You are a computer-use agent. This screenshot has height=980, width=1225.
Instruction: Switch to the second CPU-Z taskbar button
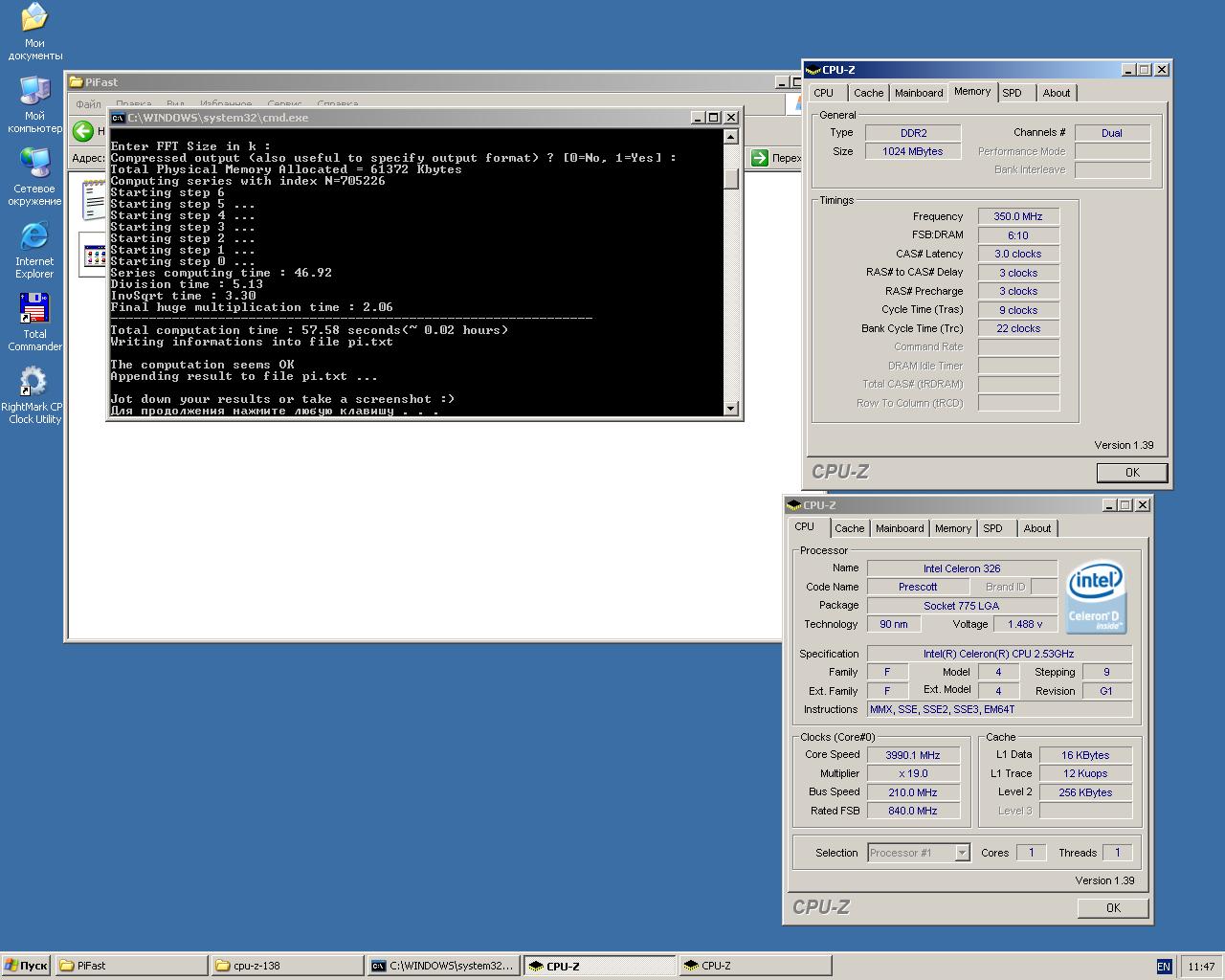click(x=755, y=966)
